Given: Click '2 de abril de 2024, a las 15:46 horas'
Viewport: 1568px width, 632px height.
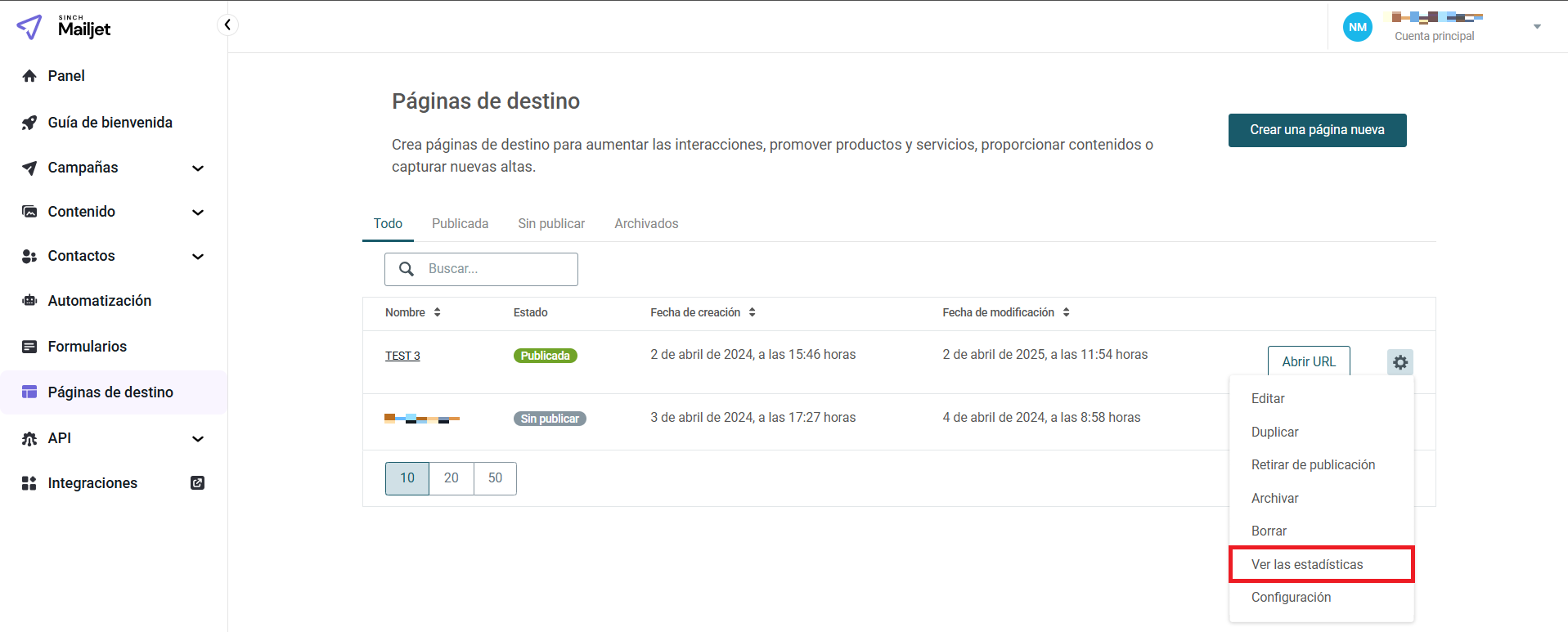Looking at the screenshot, I should (753, 354).
